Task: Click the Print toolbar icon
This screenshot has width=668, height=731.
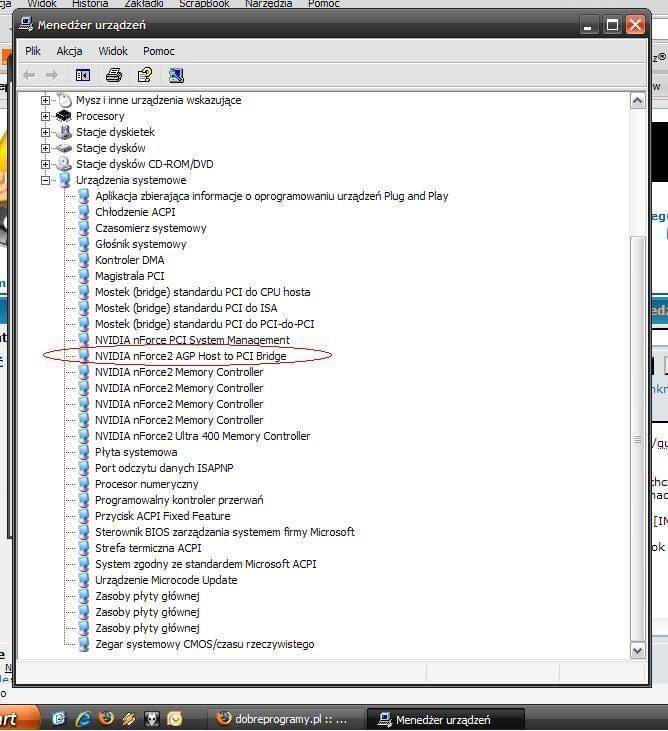Action: [114, 75]
